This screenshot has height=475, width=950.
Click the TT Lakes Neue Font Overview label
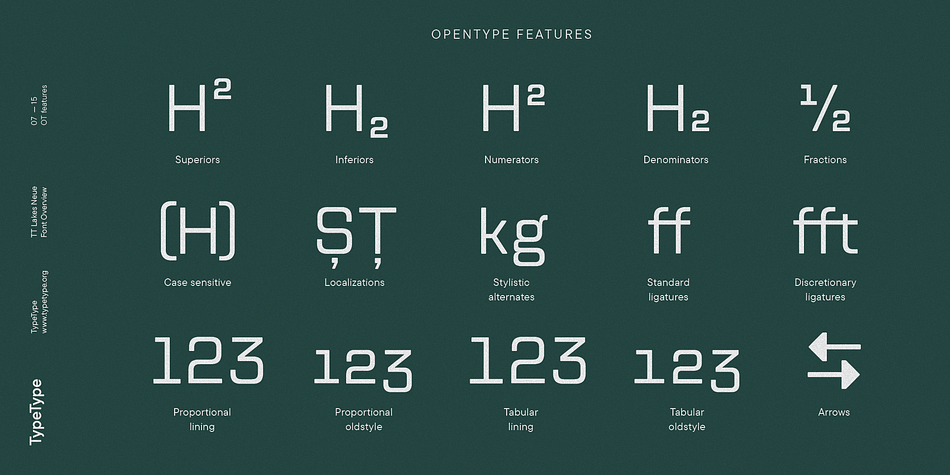pos(39,211)
